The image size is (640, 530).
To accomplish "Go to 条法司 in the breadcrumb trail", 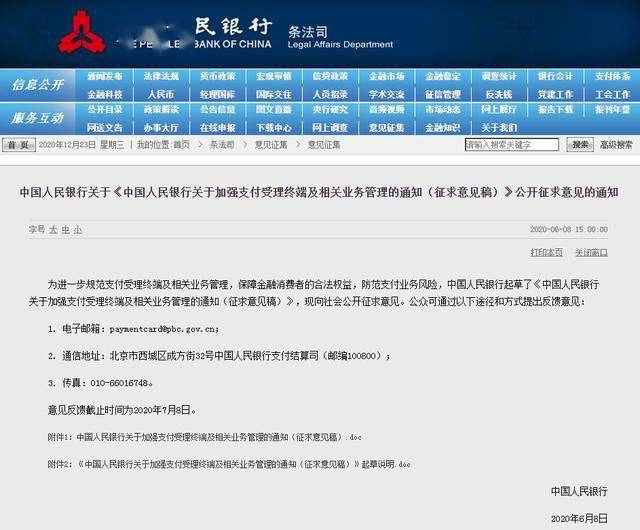I will click(222, 145).
